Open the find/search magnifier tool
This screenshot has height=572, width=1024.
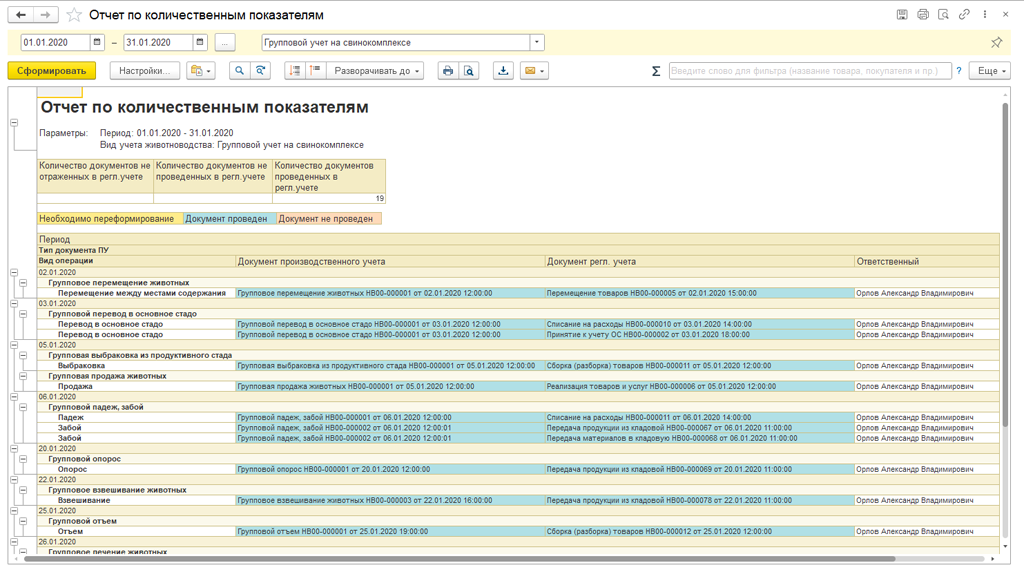(x=239, y=71)
